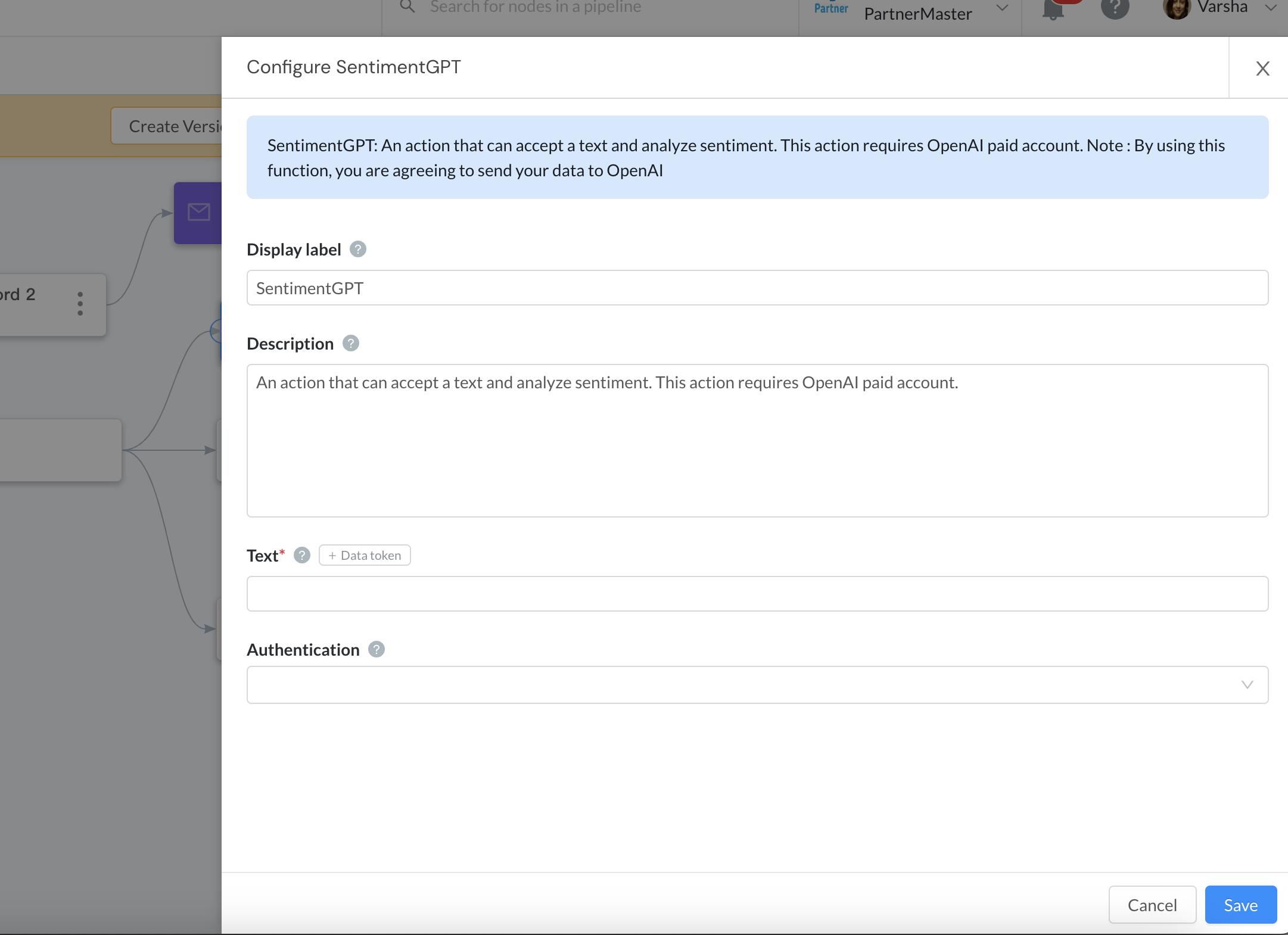Click the Partner logo in header
This screenshot has height=935, width=1288.
pyautogui.click(x=831, y=8)
